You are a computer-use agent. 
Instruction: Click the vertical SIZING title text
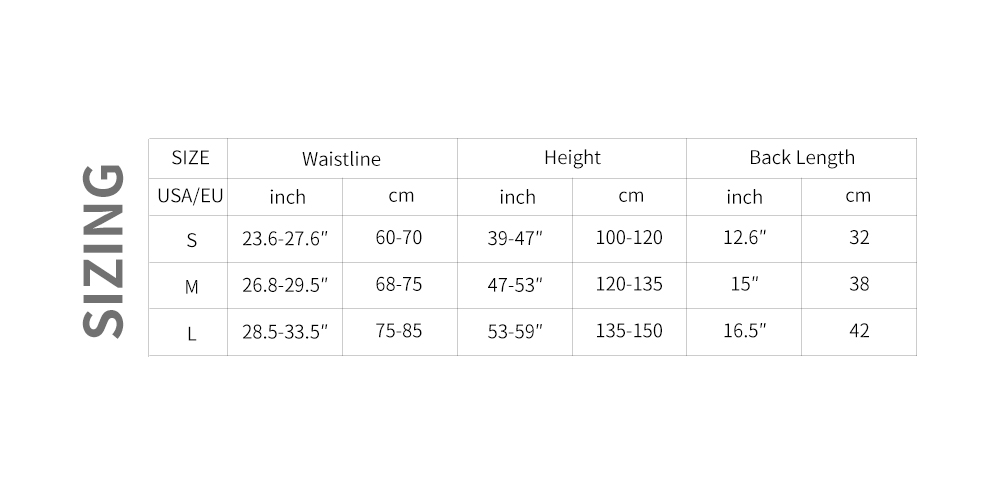point(102,250)
